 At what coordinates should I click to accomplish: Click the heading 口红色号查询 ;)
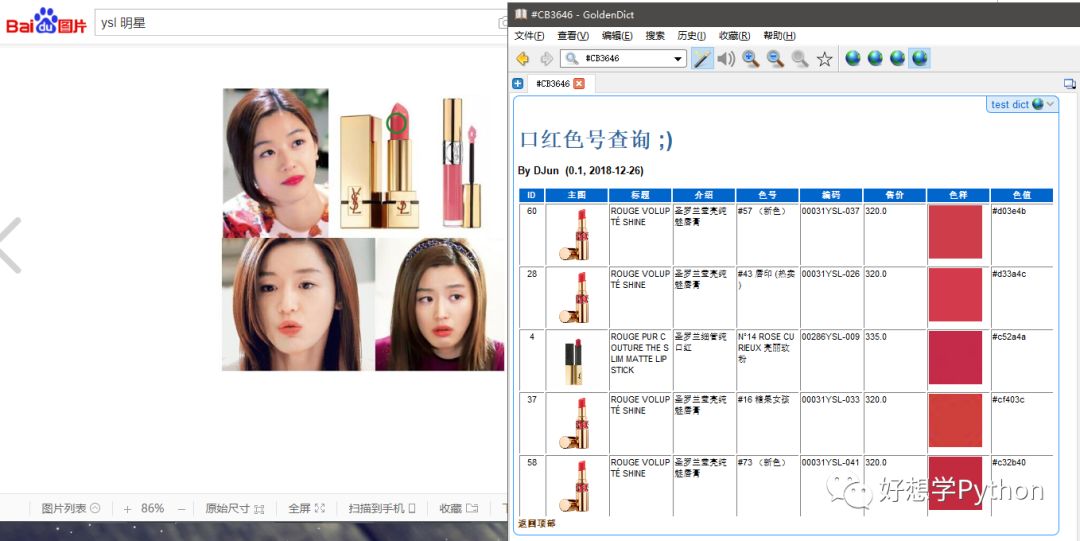596,140
